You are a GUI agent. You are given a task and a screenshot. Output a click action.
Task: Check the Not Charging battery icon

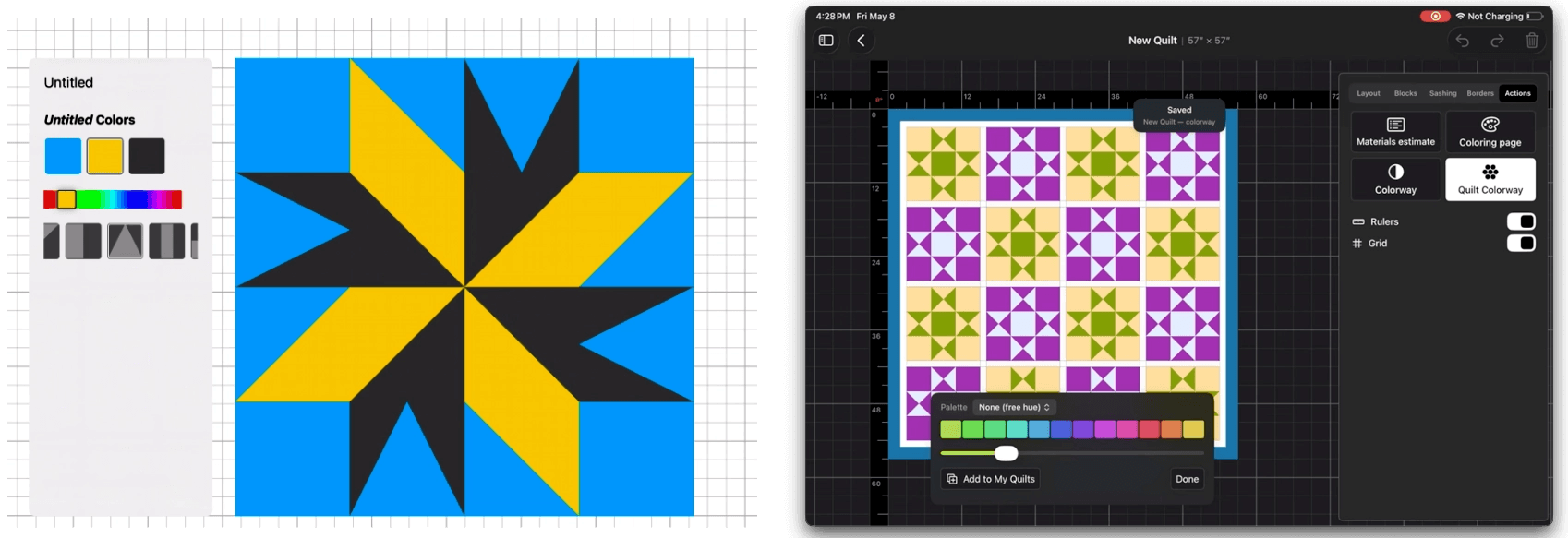pyautogui.click(x=1535, y=17)
